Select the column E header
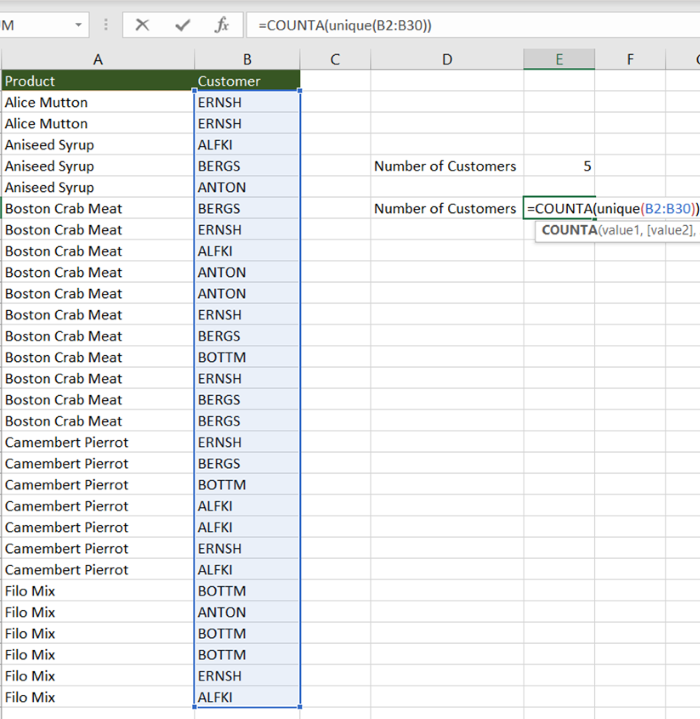The height and width of the screenshot is (719, 700). 559,59
